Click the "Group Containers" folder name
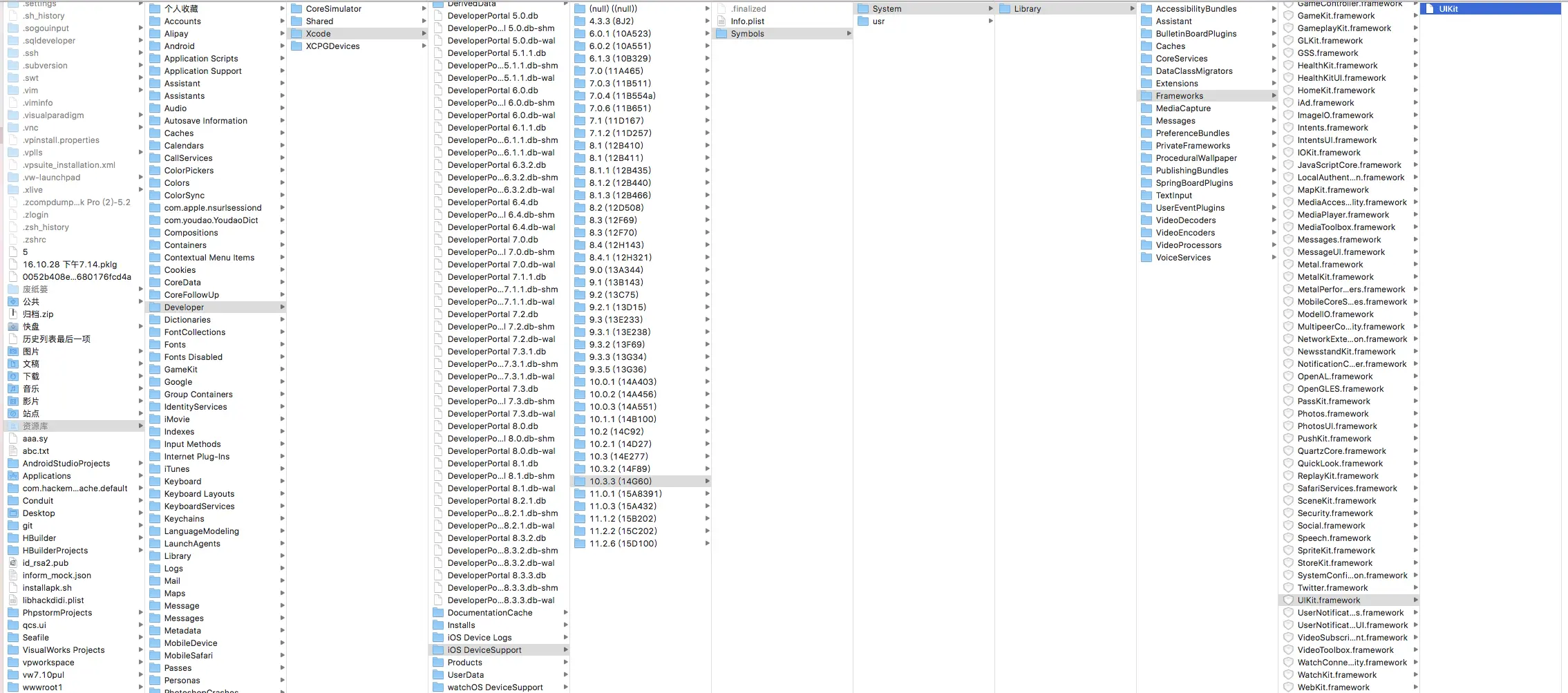The height and width of the screenshot is (693, 1568). pyautogui.click(x=198, y=395)
